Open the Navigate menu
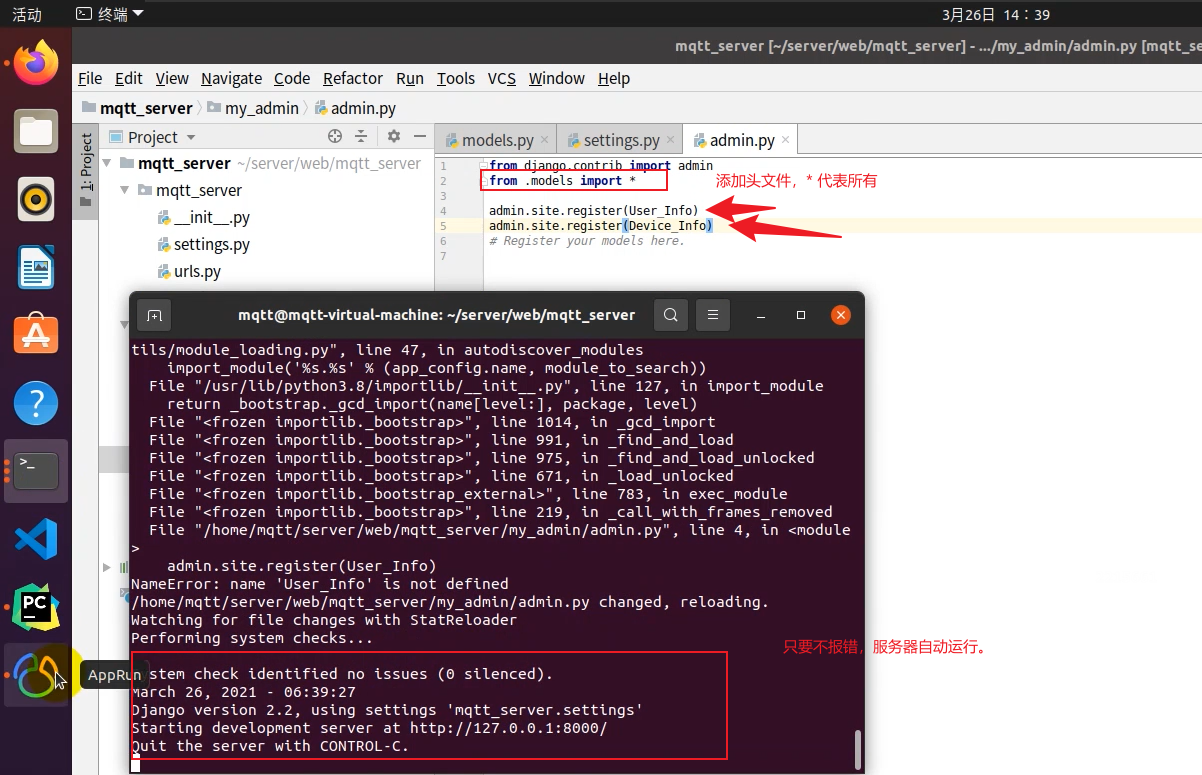 (231, 78)
